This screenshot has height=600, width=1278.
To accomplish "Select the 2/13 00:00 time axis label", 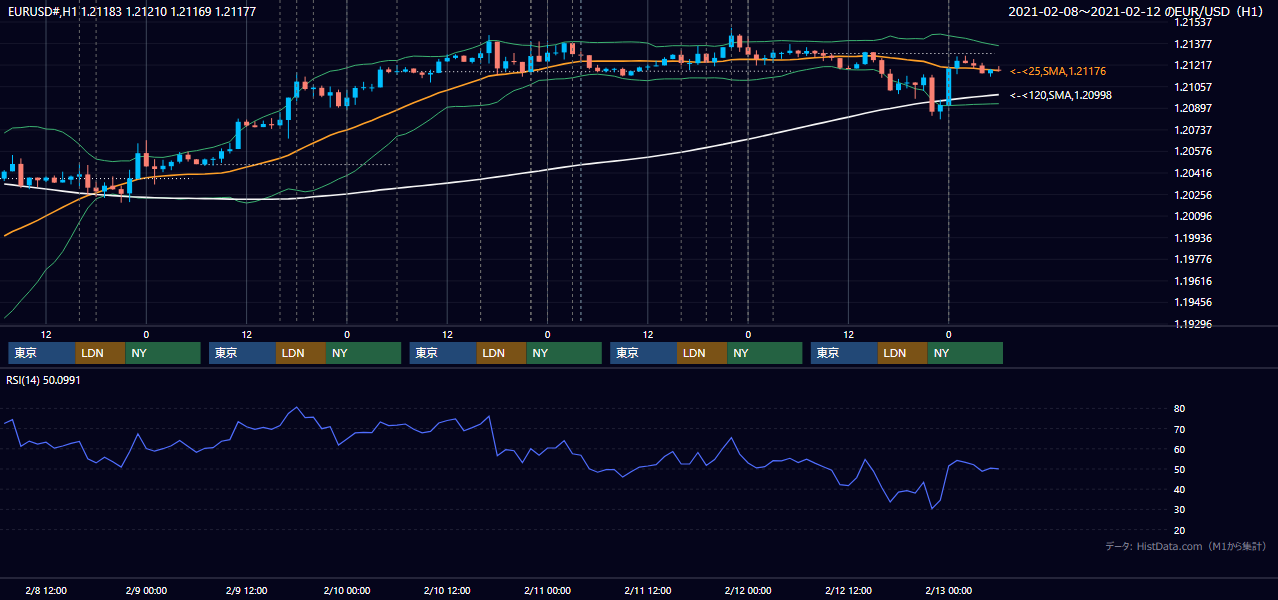I will pos(948,590).
